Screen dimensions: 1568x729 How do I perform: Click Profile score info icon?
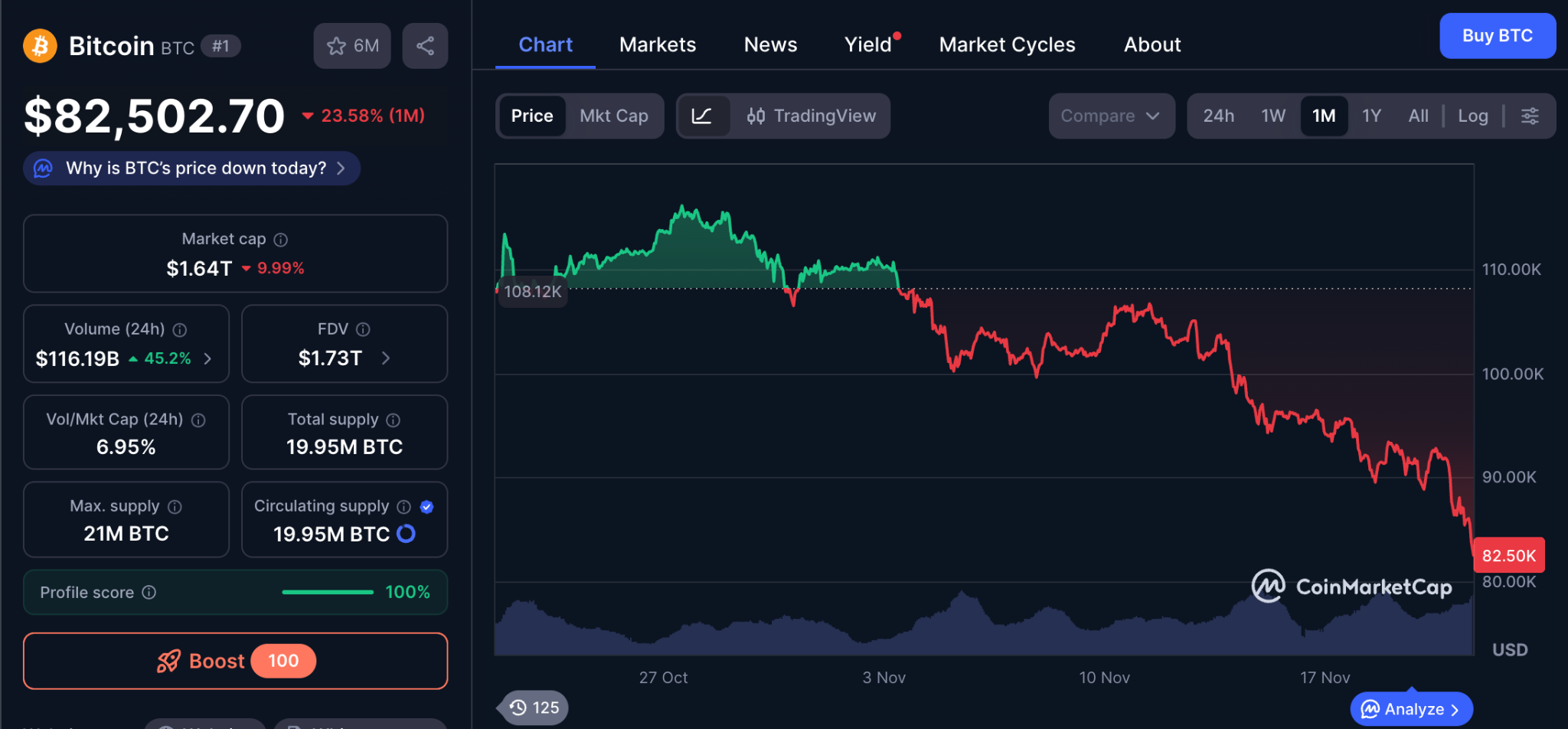[149, 592]
